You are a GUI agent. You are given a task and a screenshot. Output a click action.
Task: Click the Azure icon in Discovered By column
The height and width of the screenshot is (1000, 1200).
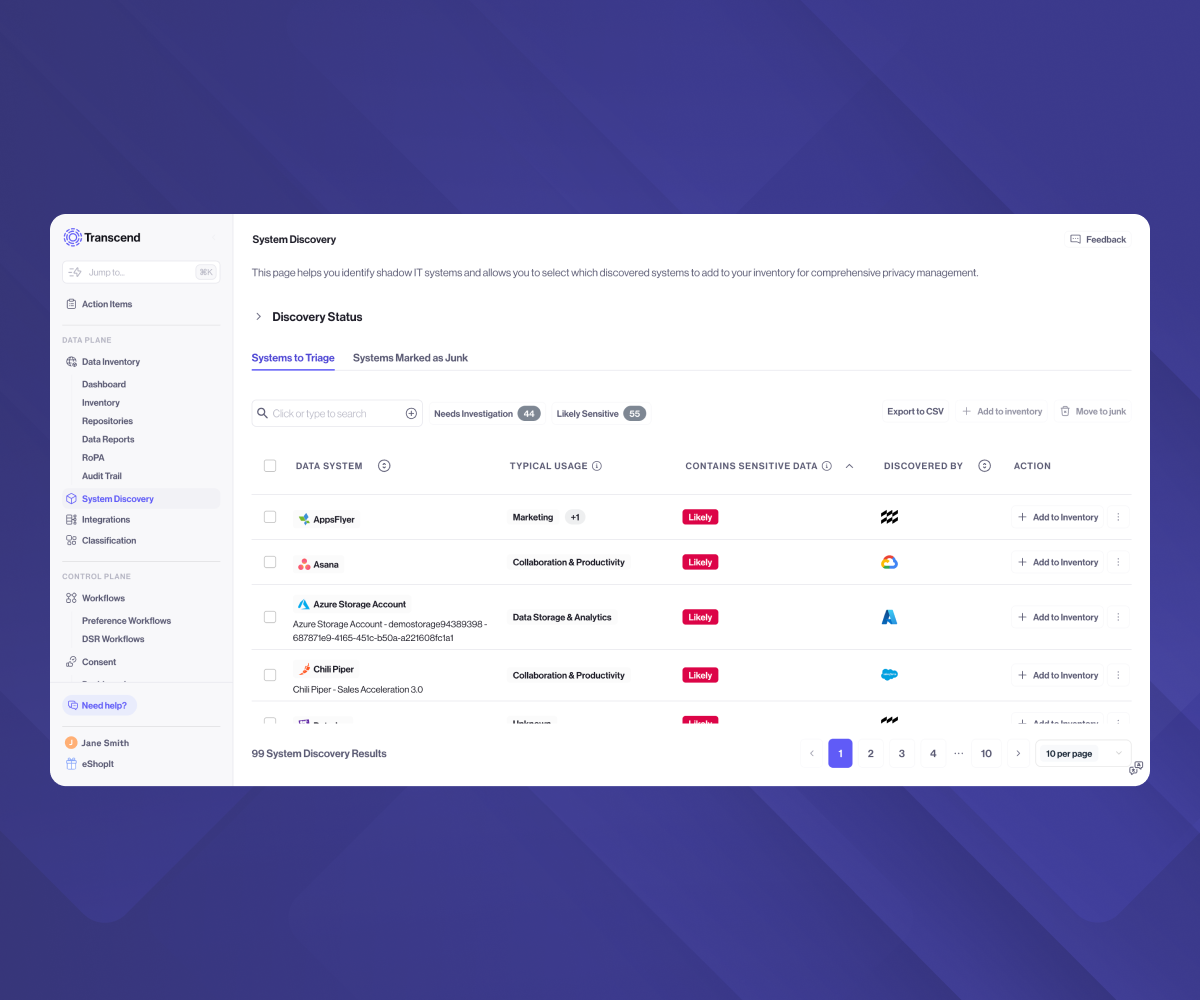[889, 617]
